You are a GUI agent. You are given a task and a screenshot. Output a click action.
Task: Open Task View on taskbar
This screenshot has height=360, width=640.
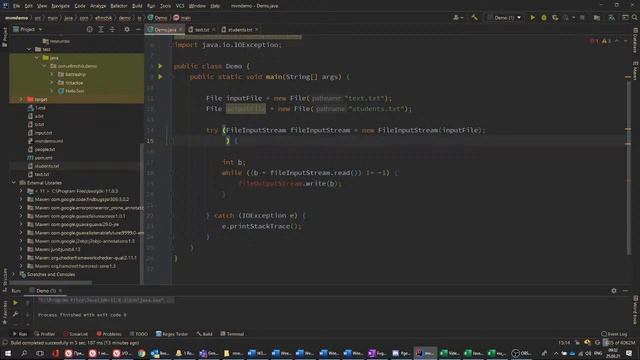(x=40, y=353)
